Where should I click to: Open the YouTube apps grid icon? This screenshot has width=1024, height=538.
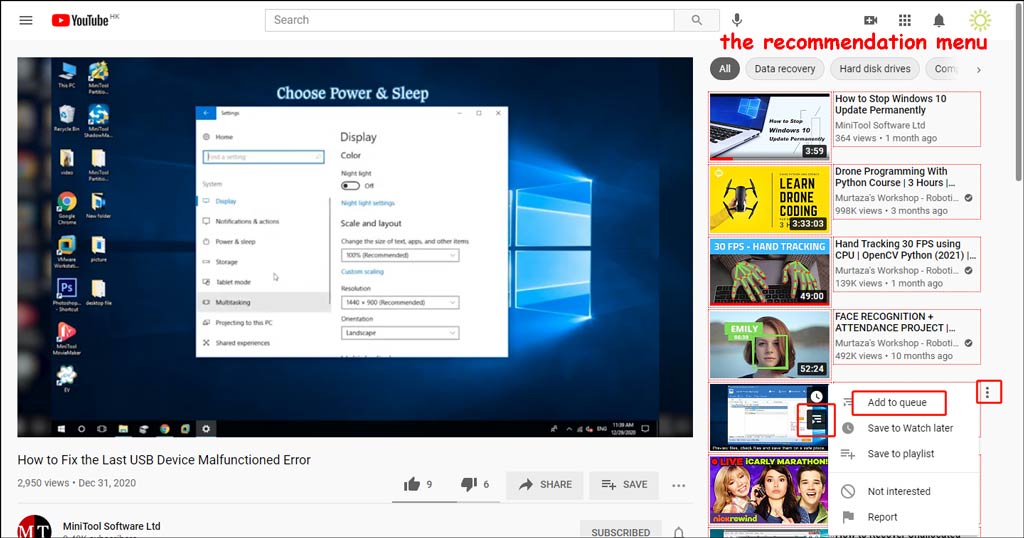tap(904, 20)
